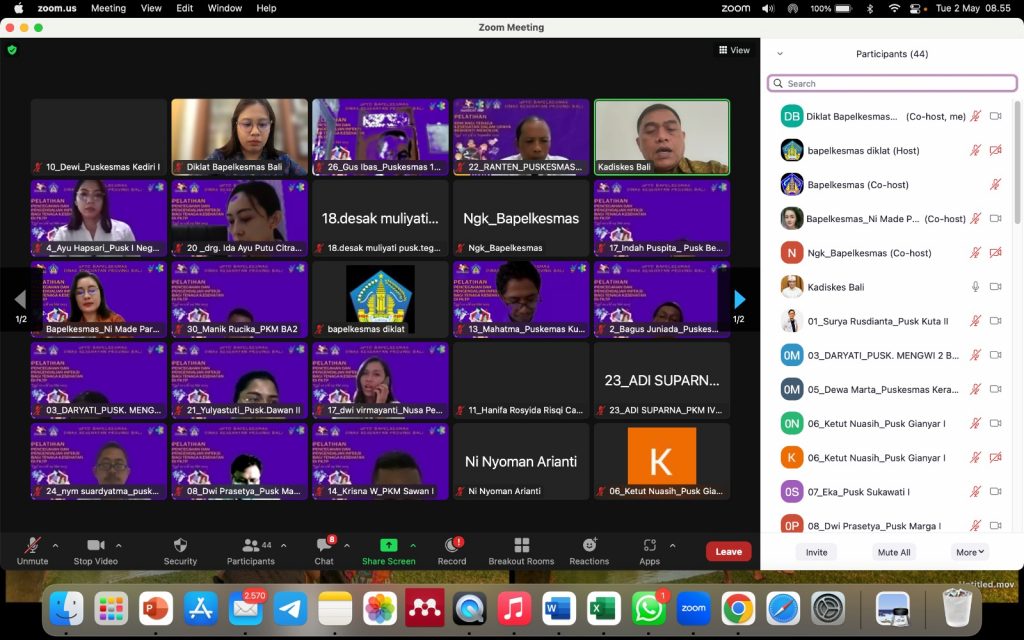Expand the arrow next to Apps

tap(673, 545)
